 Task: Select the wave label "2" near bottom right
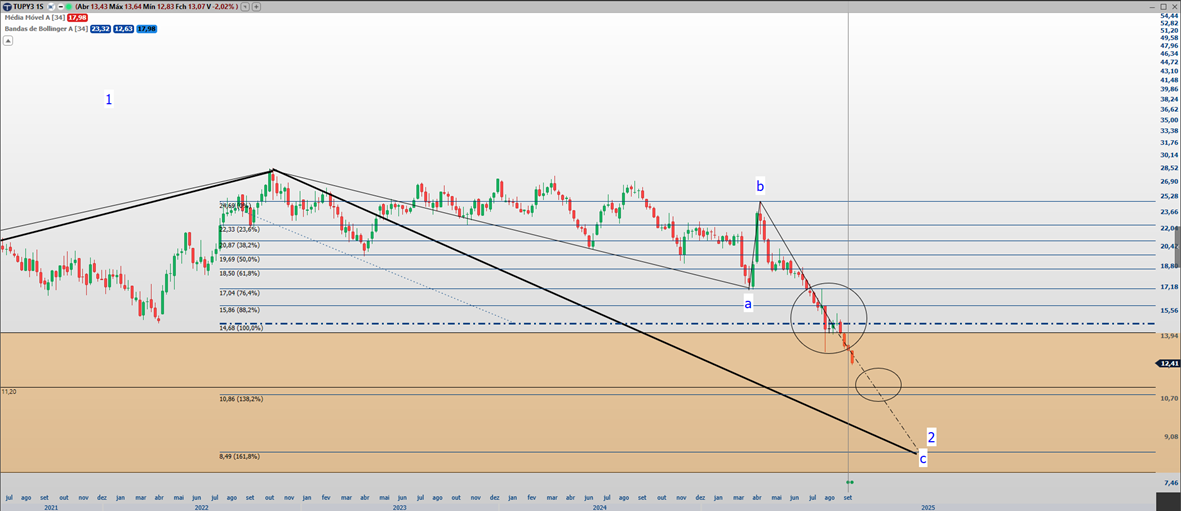(x=931, y=437)
